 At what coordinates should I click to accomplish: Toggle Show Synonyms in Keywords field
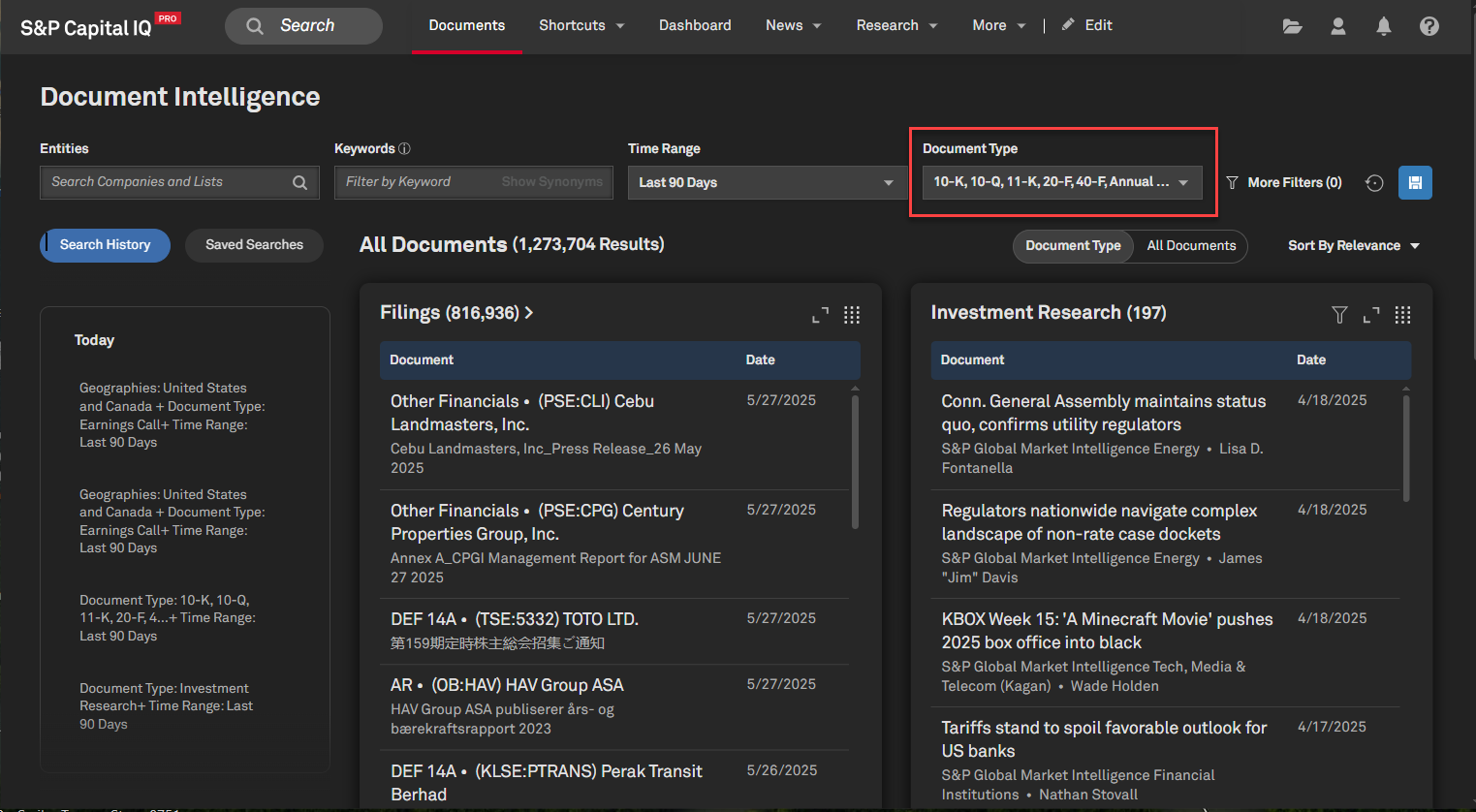[x=551, y=182]
